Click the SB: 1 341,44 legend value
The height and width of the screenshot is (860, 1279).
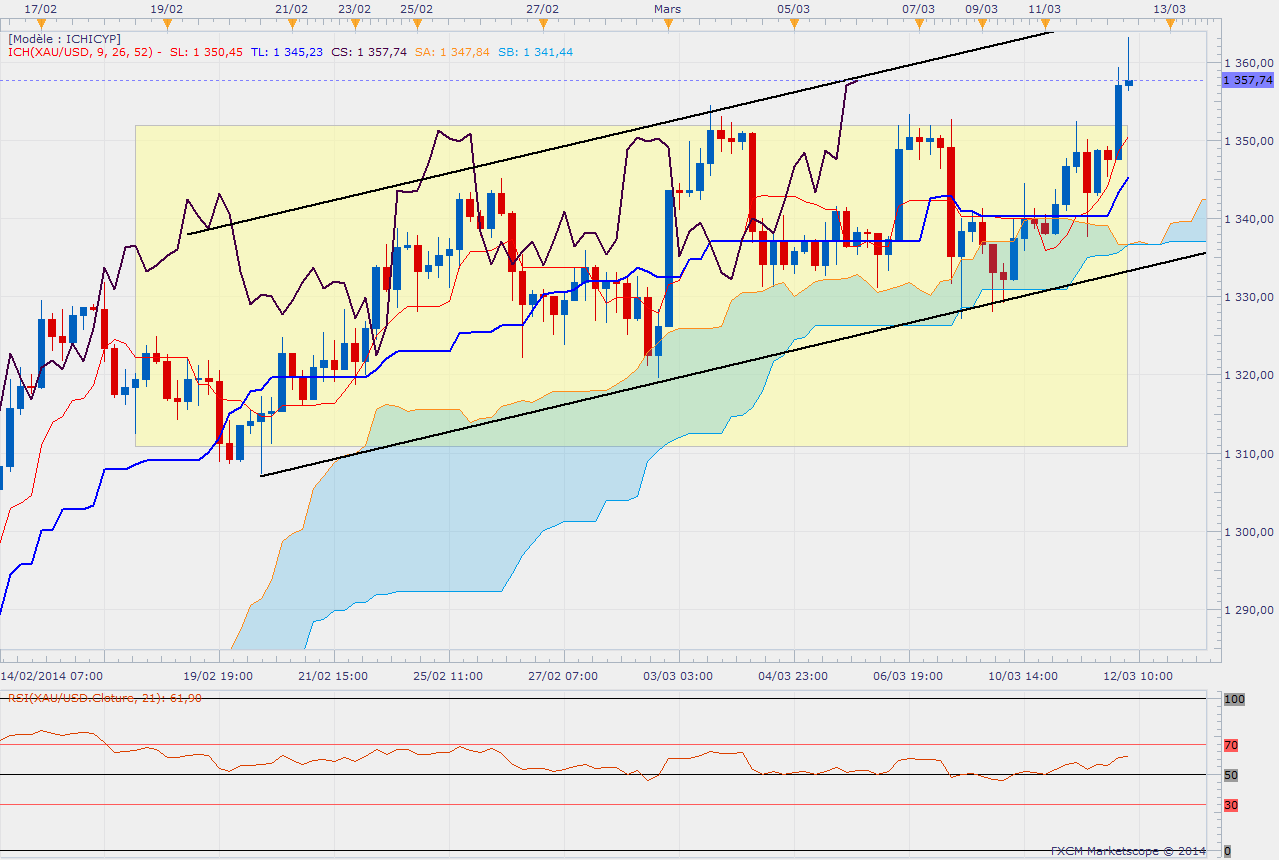click(535, 52)
